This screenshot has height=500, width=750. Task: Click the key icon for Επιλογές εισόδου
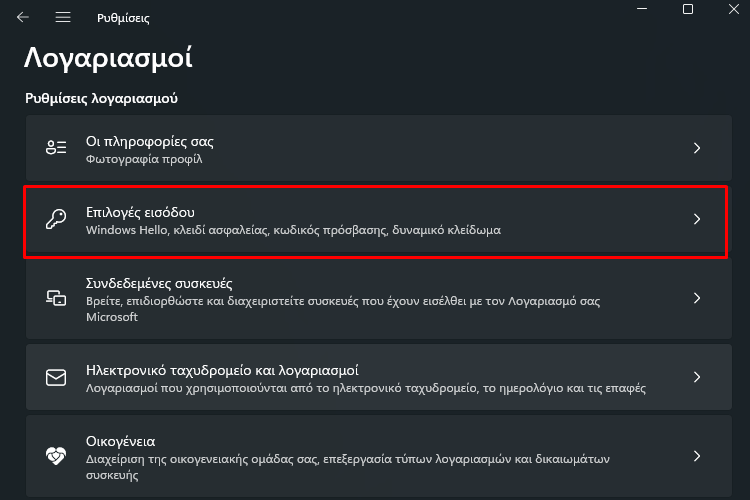coord(56,219)
